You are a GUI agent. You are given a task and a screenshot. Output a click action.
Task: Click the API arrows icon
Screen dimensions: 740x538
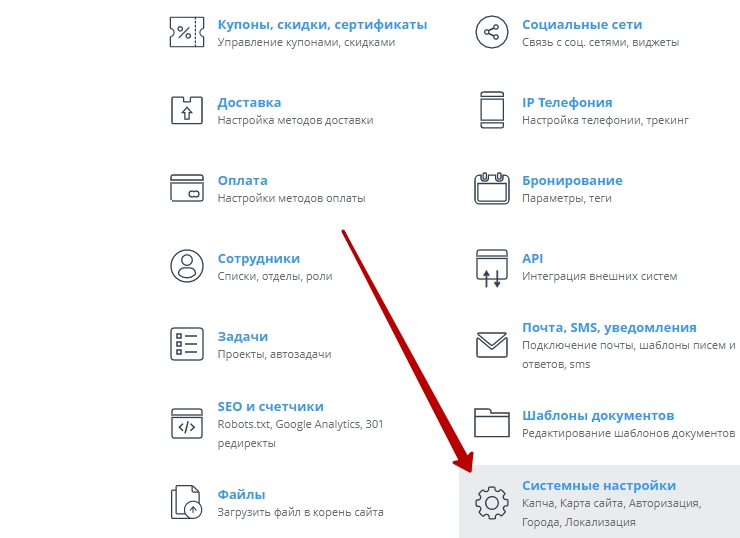[x=491, y=267]
